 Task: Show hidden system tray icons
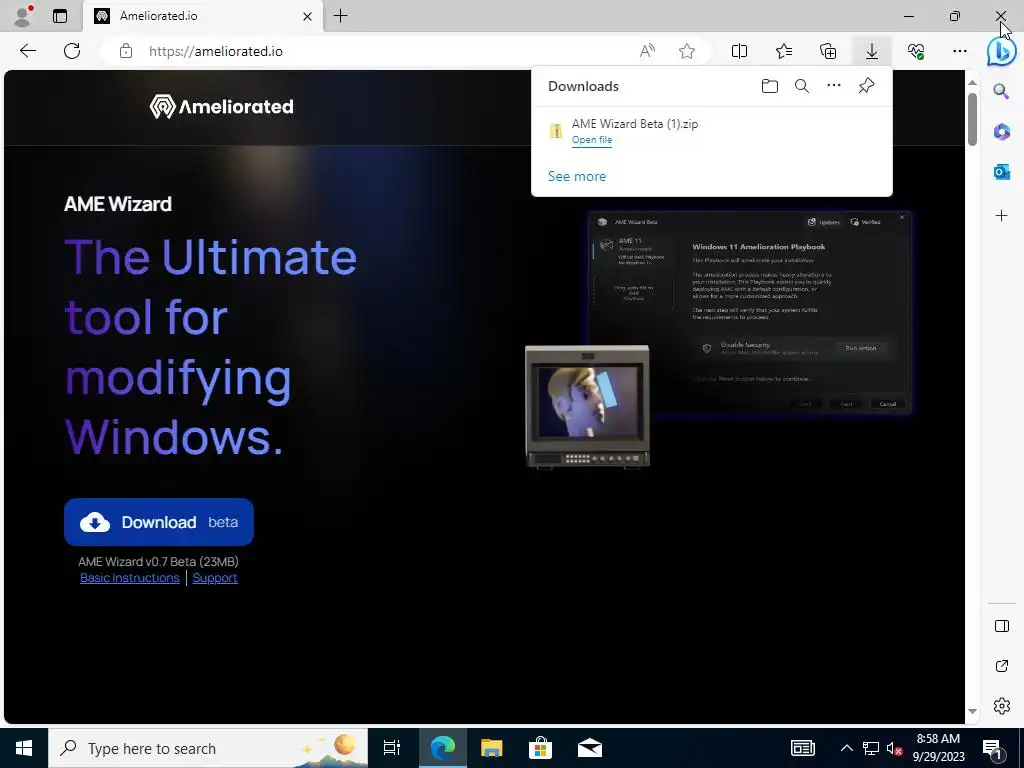pyautogui.click(x=846, y=748)
